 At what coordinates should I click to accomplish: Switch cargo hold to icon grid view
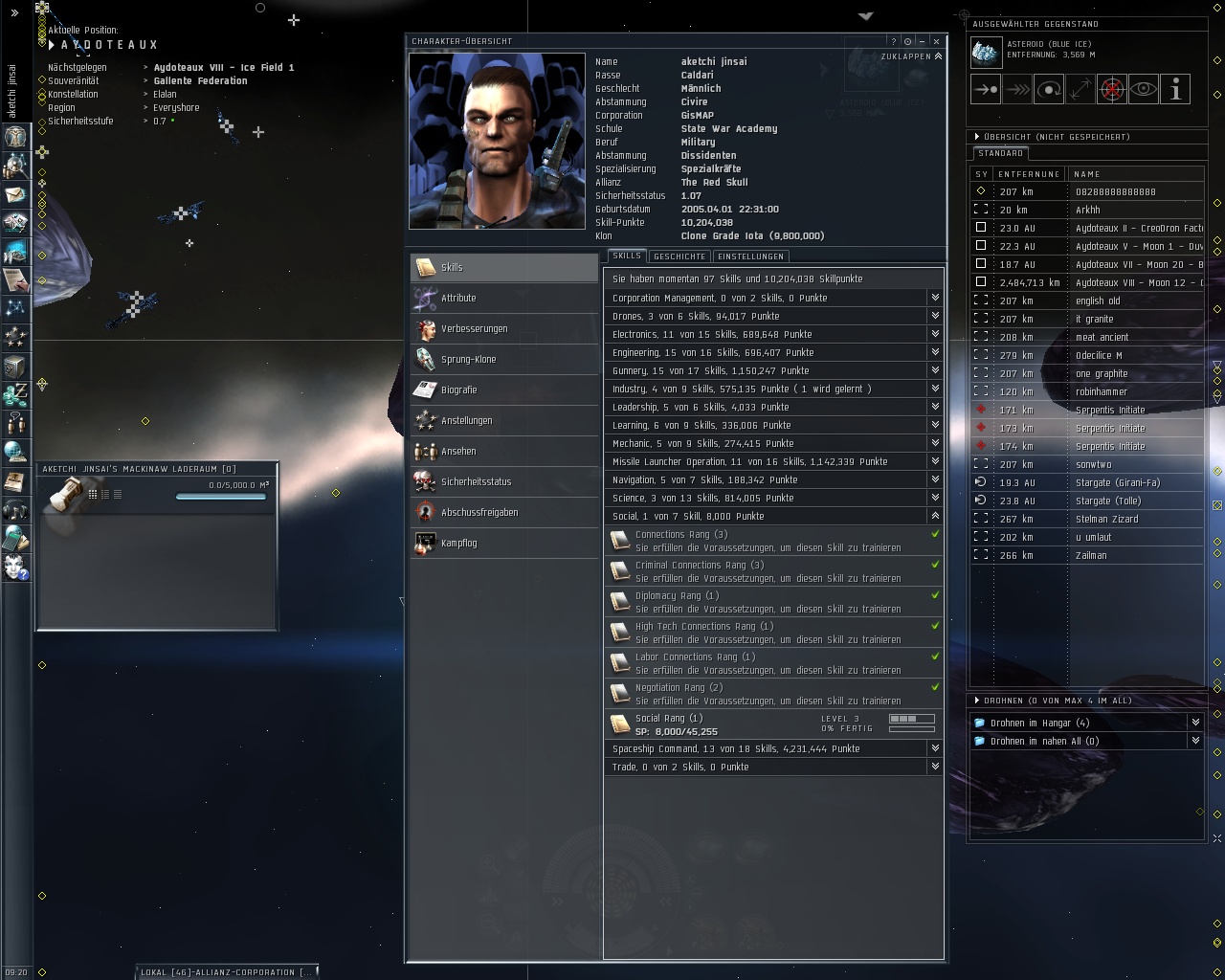(93, 495)
